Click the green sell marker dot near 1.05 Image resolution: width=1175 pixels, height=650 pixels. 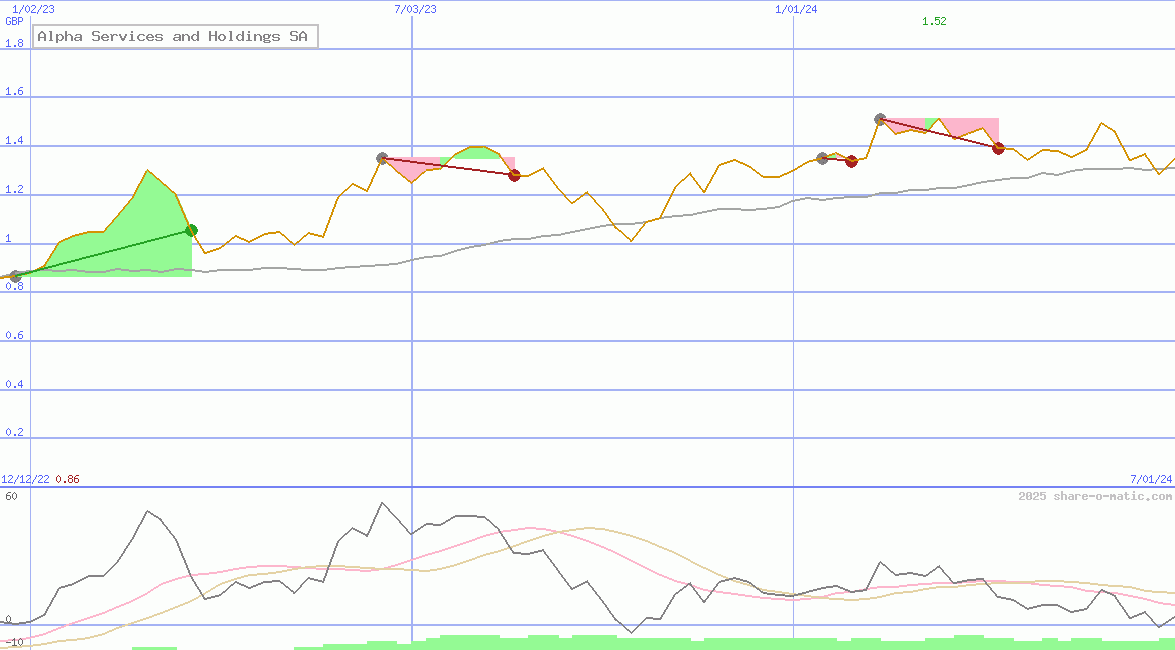point(192,231)
